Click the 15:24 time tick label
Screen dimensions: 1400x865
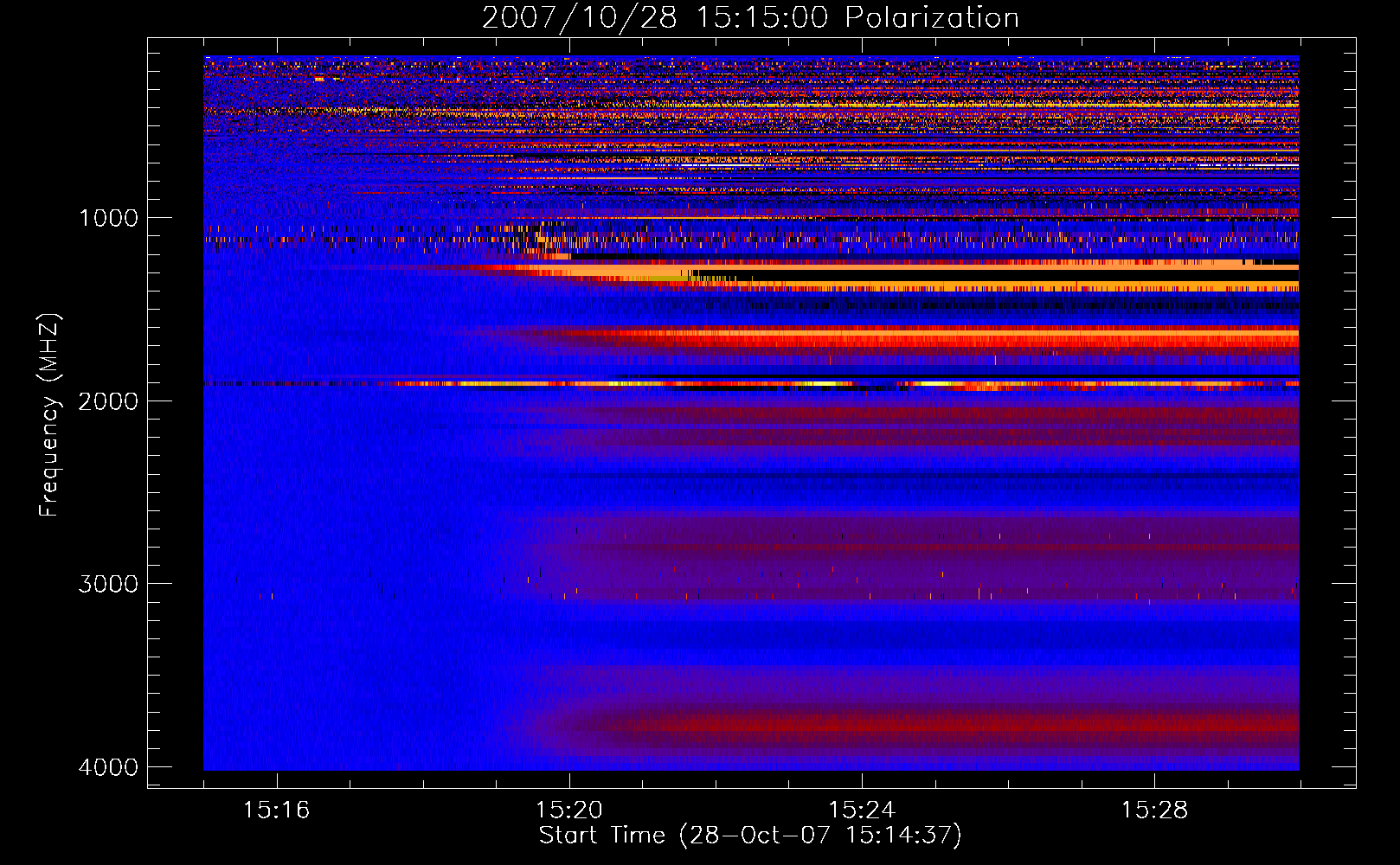(x=862, y=811)
